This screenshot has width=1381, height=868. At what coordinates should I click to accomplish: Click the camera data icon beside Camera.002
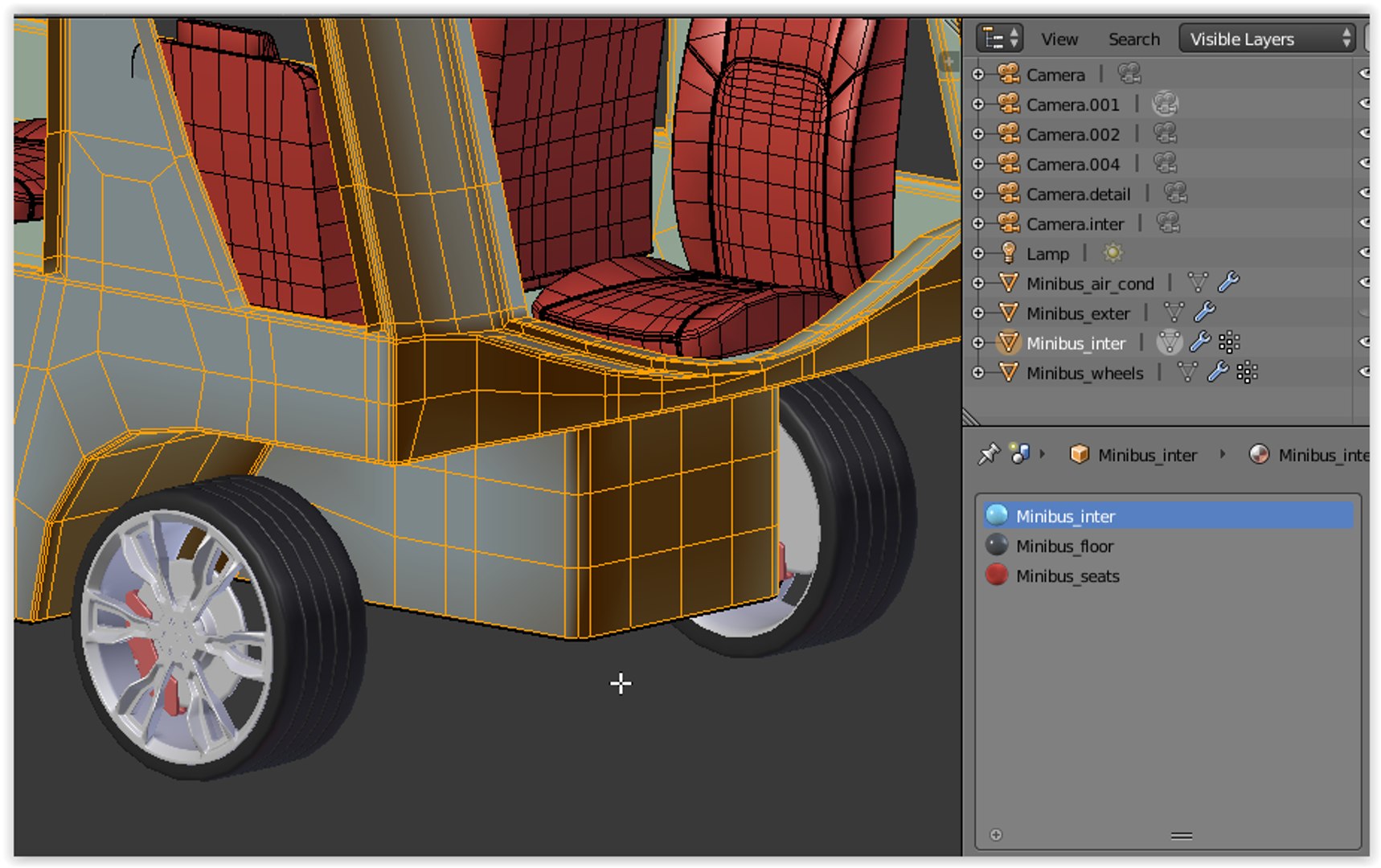tap(1165, 133)
